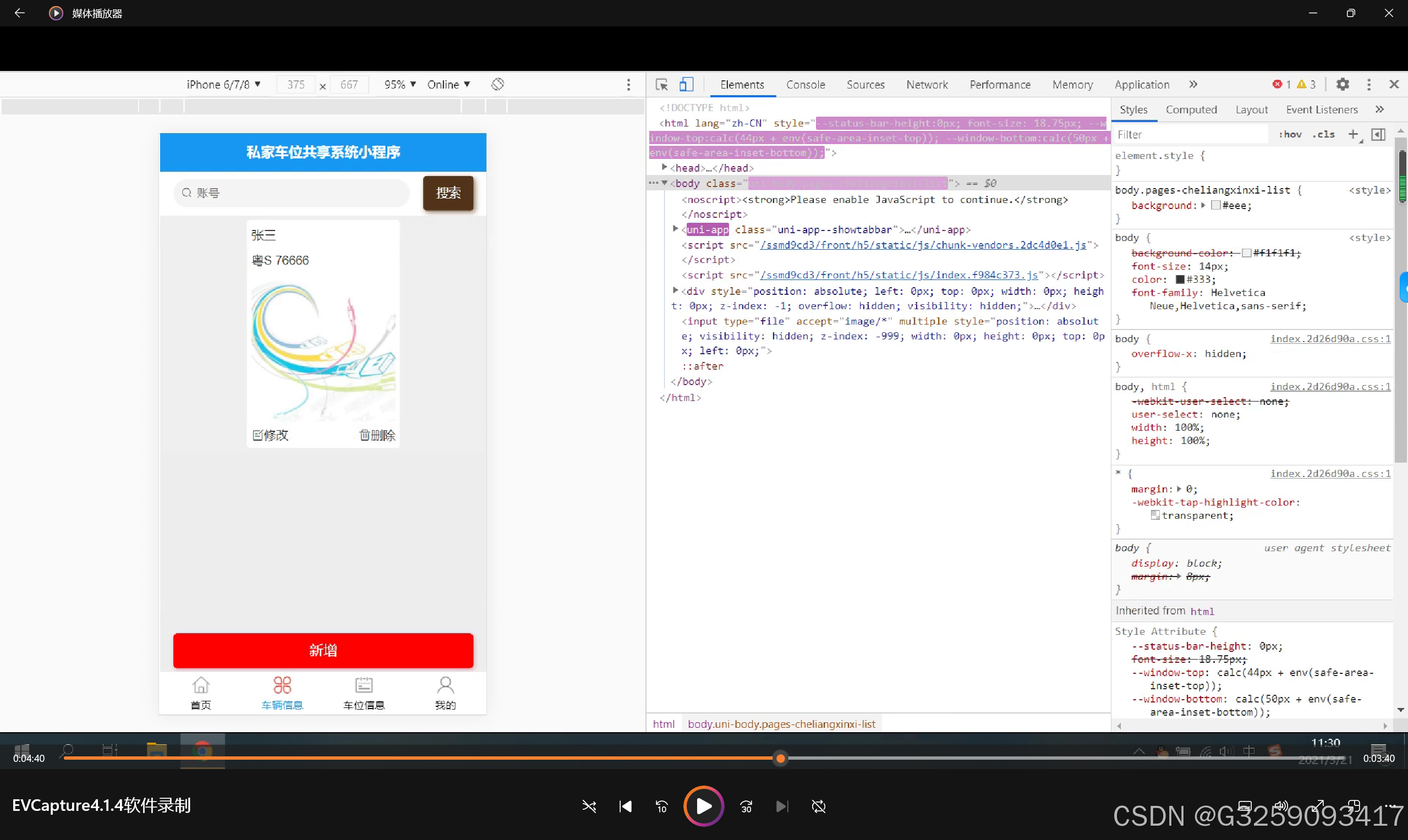Focus the 账号 search input field
This screenshot has height=840, width=1408.
tap(291, 193)
